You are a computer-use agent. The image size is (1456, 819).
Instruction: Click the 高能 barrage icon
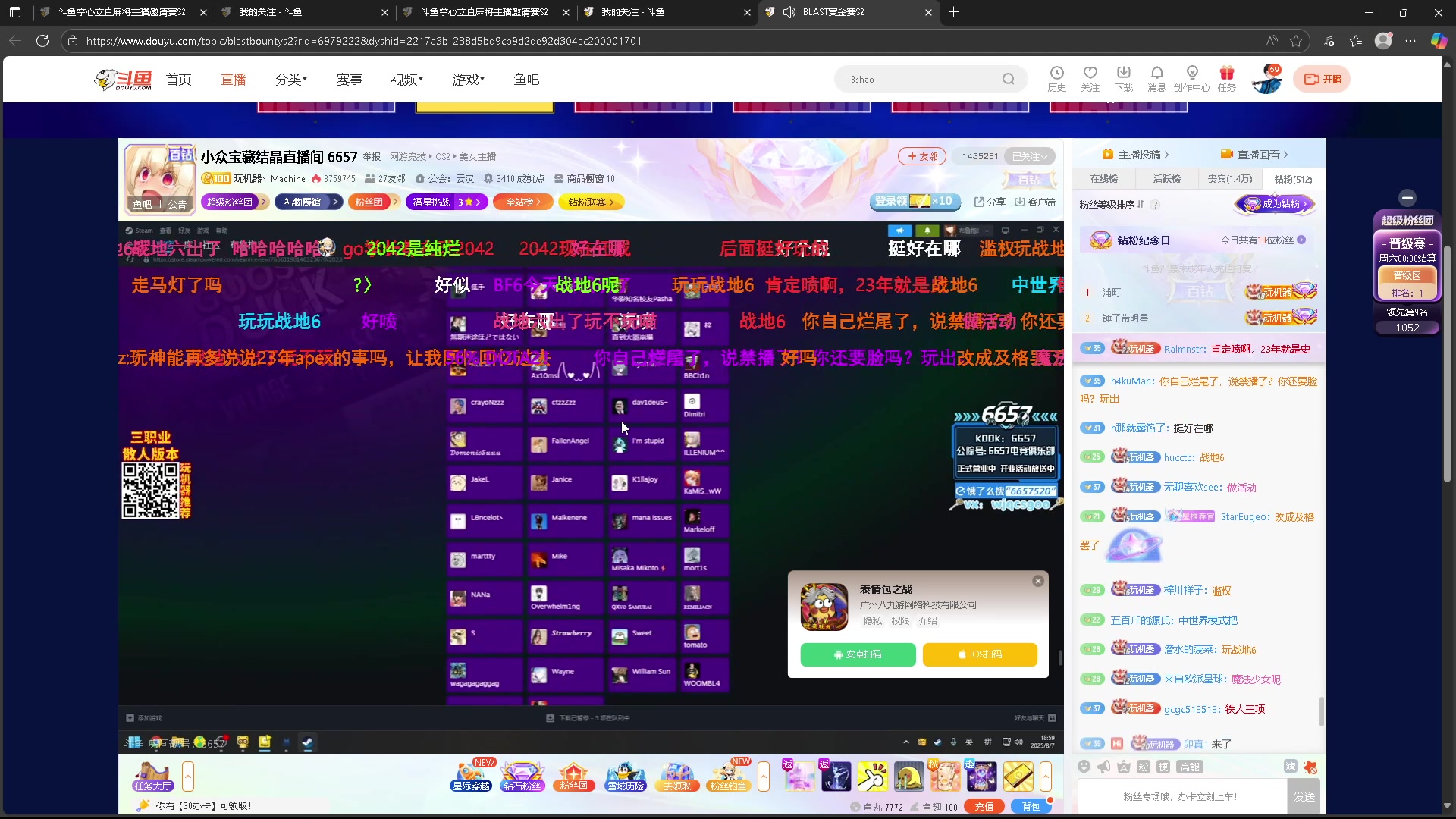(1190, 767)
